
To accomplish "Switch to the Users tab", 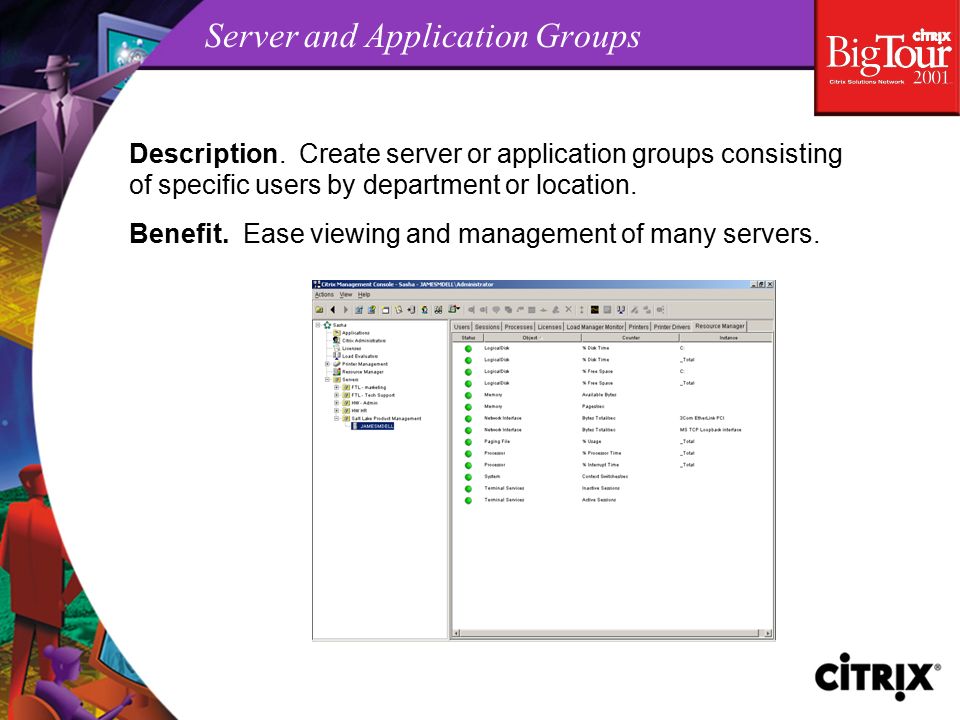I will (462, 327).
